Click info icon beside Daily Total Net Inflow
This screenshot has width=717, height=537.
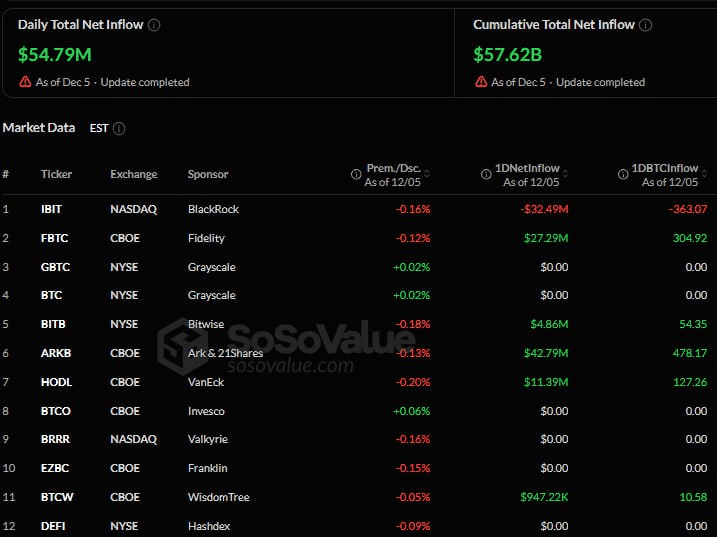[155, 25]
